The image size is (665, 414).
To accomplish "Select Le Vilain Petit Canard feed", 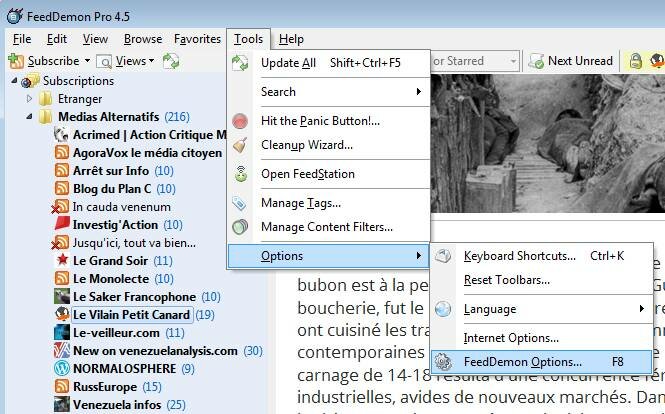I will tap(131, 315).
